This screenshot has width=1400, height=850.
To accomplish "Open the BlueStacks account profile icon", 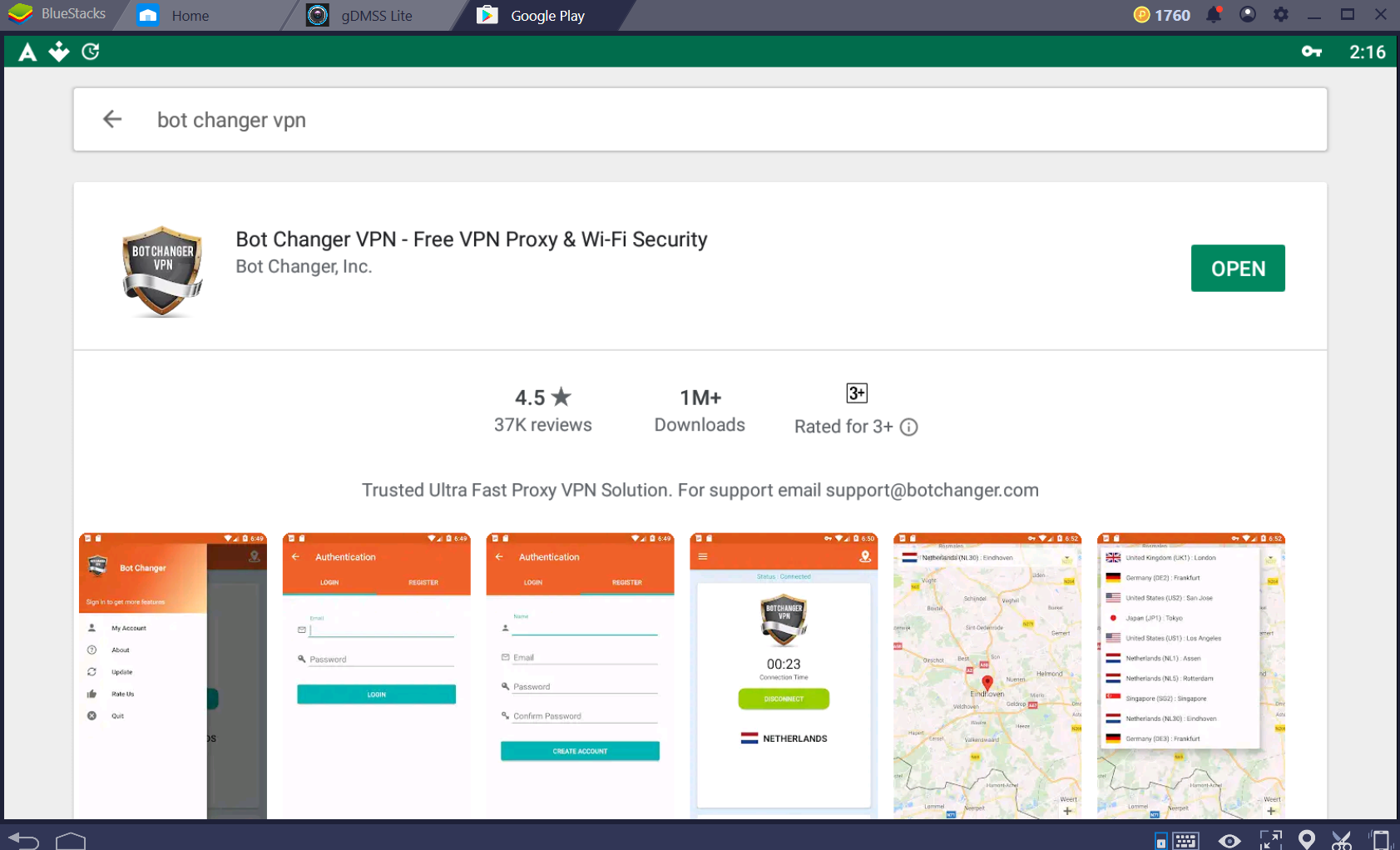I will tap(1247, 14).
